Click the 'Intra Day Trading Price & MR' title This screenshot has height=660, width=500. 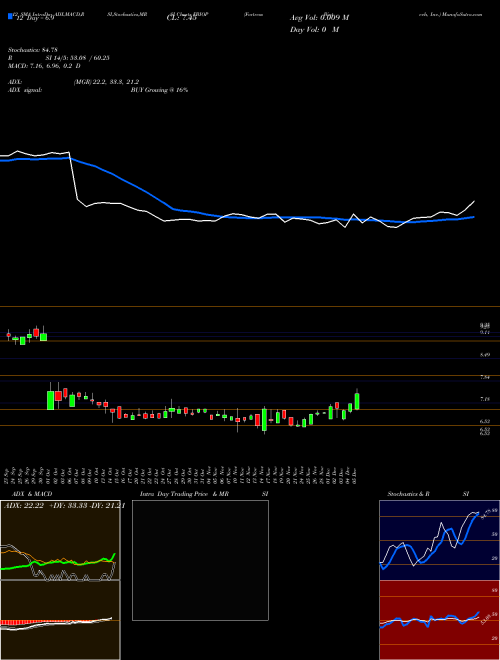coord(184,494)
